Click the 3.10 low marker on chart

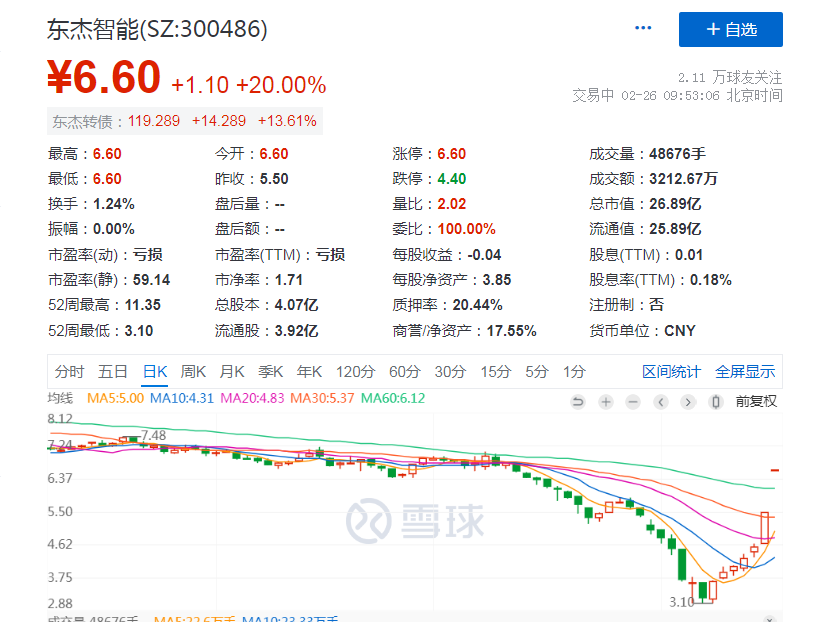click(x=682, y=602)
